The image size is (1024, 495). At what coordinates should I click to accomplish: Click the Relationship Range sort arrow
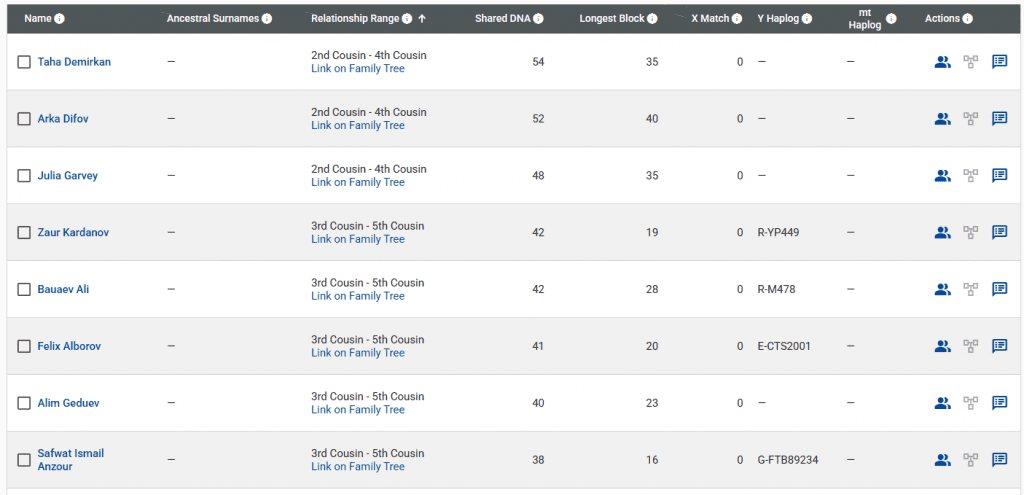(x=422, y=19)
